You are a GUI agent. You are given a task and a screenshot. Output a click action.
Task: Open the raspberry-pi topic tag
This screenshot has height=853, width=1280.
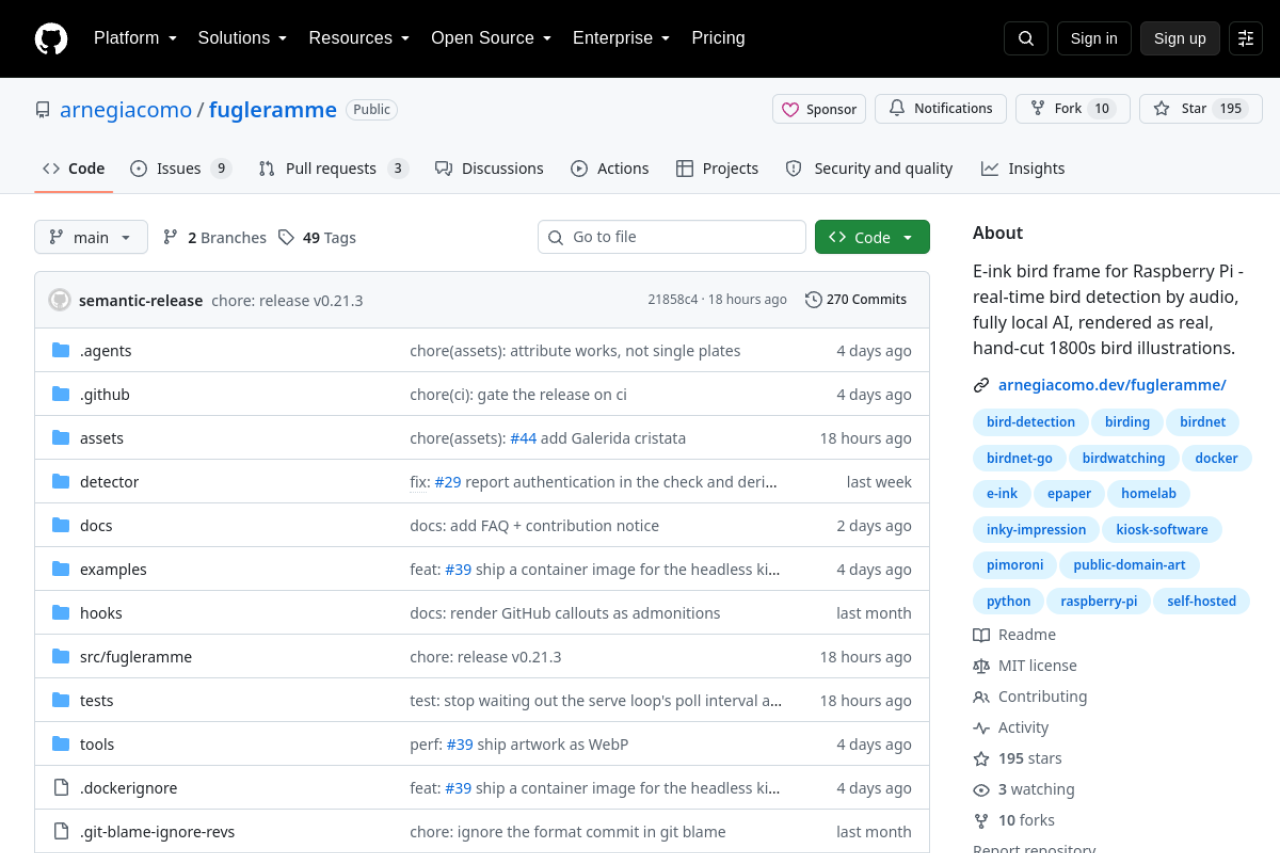1099,601
